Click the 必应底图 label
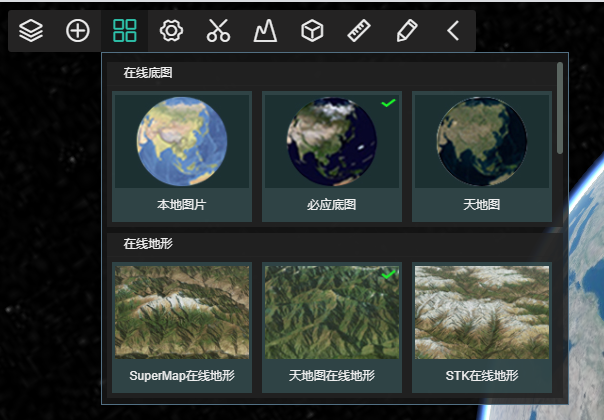The image size is (604, 420). 332,205
